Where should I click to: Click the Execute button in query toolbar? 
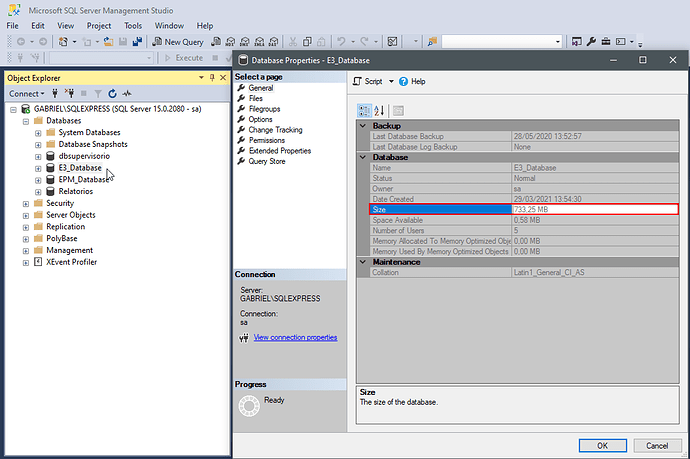click(x=184, y=58)
